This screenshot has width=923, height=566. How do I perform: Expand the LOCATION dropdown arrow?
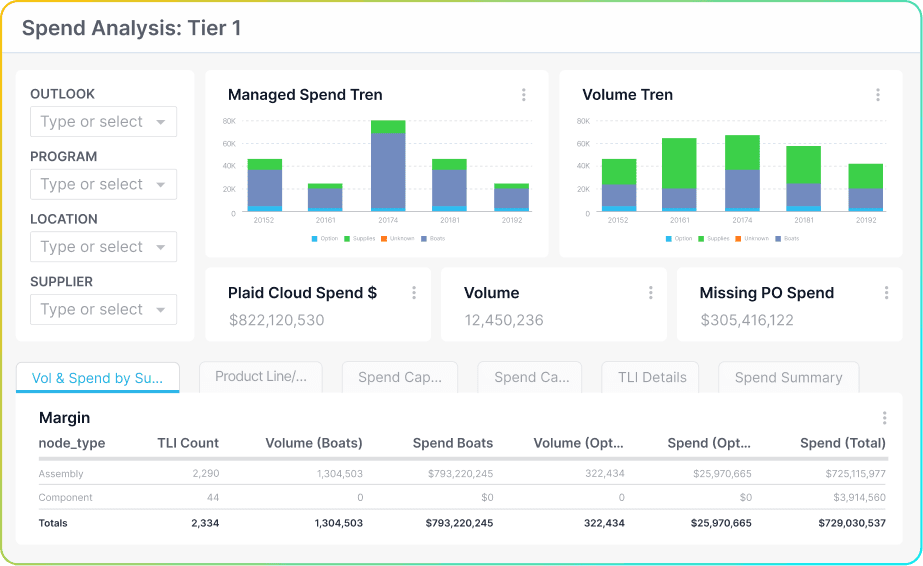pos(161,247)
